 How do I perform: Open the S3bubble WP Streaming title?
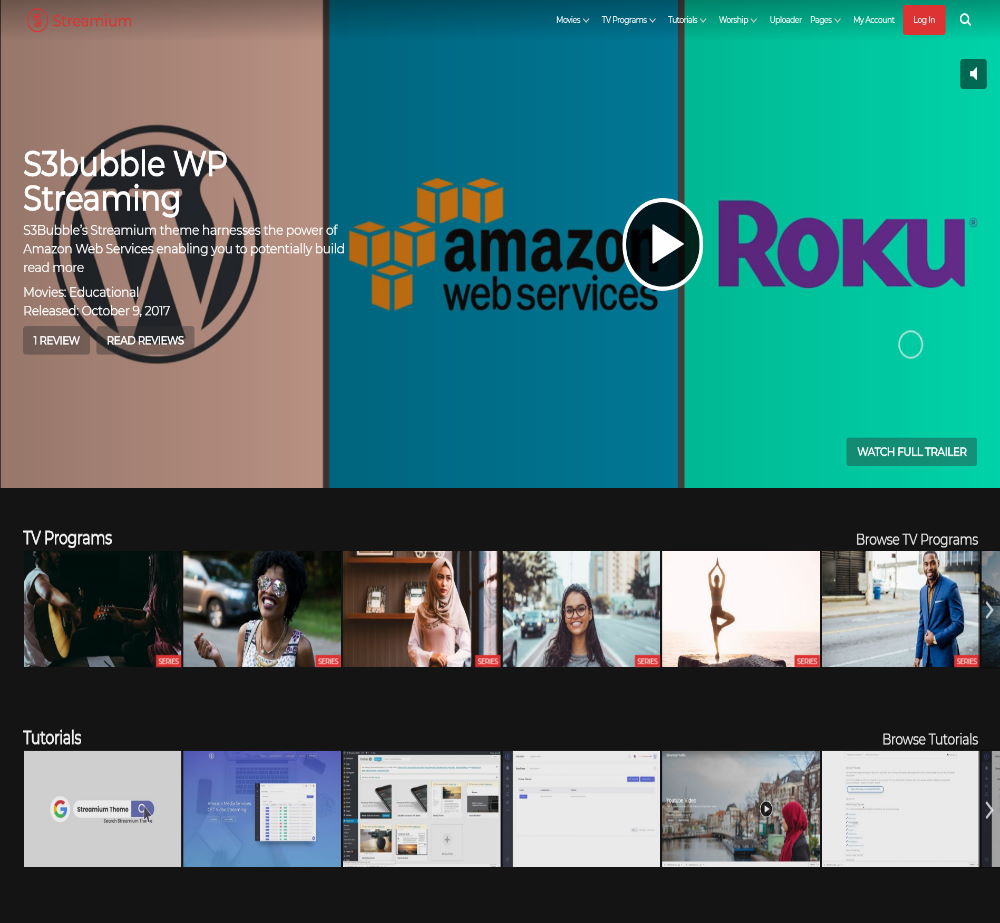[x=125, y=181]
